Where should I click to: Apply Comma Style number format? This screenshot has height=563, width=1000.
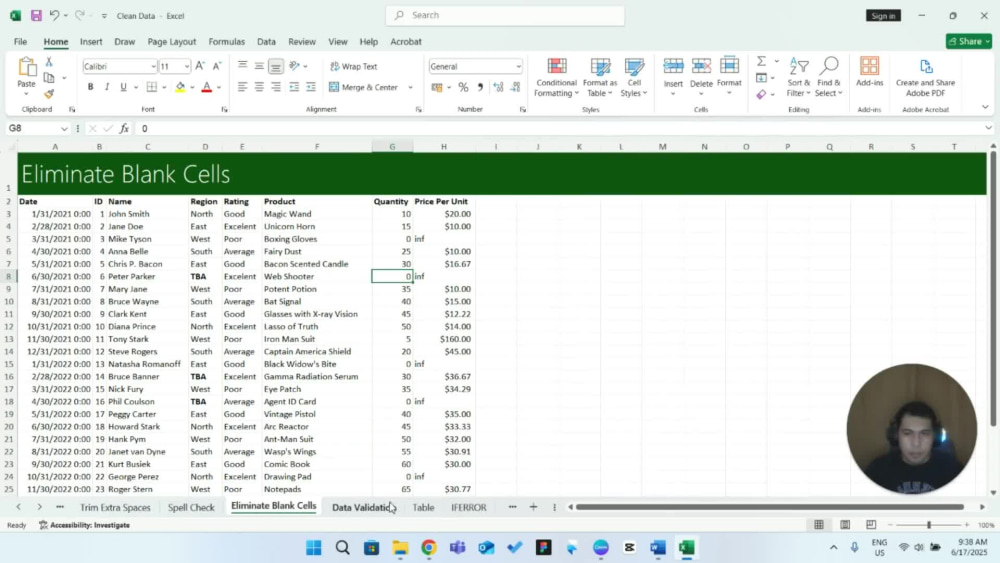(480, 87)
